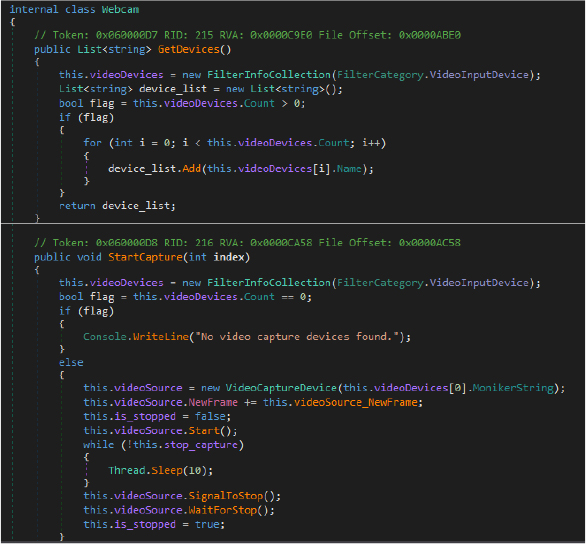Image resolution: width=586 pixels, height=544 pixels.
Task: Click the first FilterInfoCollection type reference in GetDevices
Action: [269, 75]
